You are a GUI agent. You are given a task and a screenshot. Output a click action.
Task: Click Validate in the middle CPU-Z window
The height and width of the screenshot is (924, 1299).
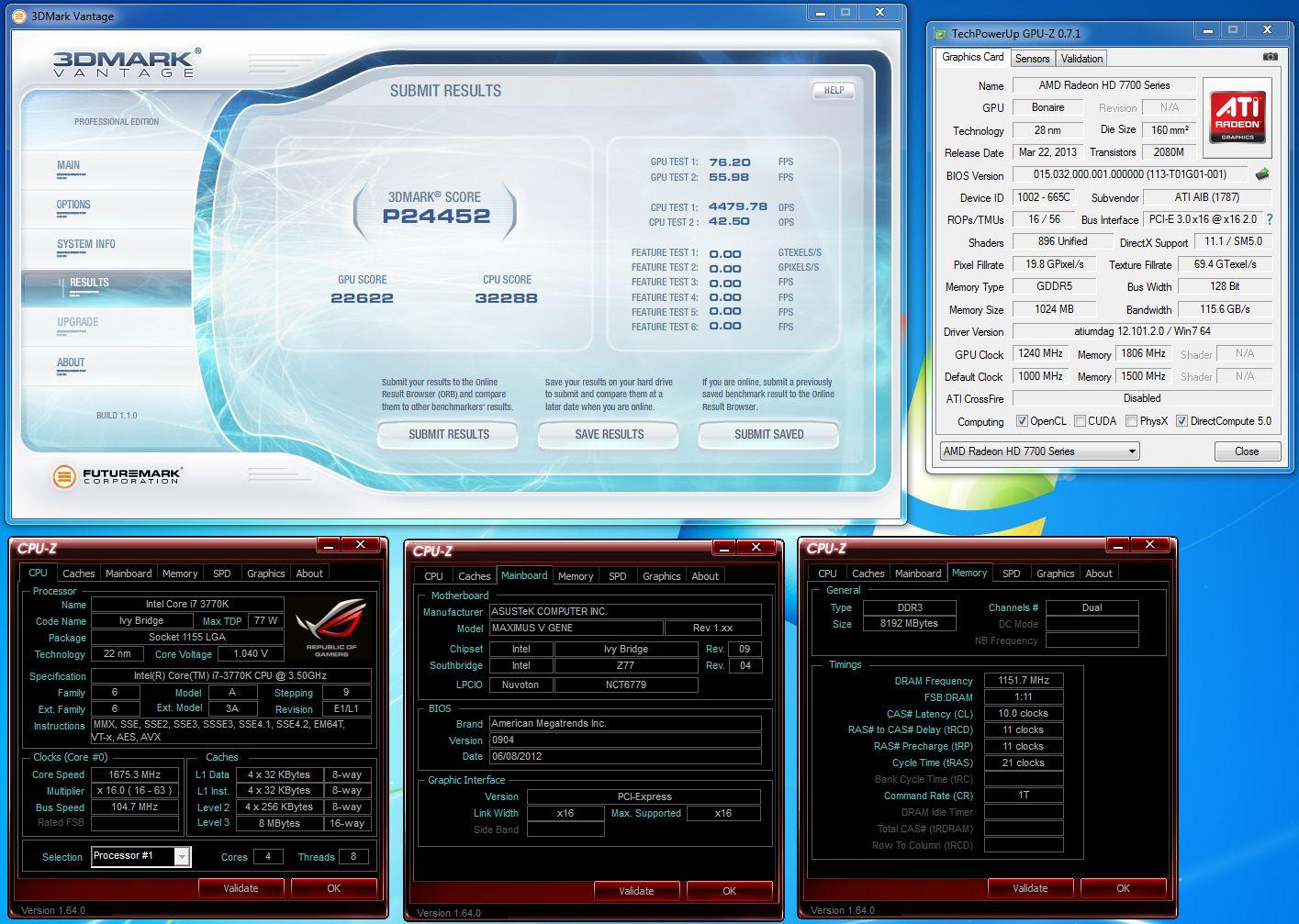click(x=636, y=891)
